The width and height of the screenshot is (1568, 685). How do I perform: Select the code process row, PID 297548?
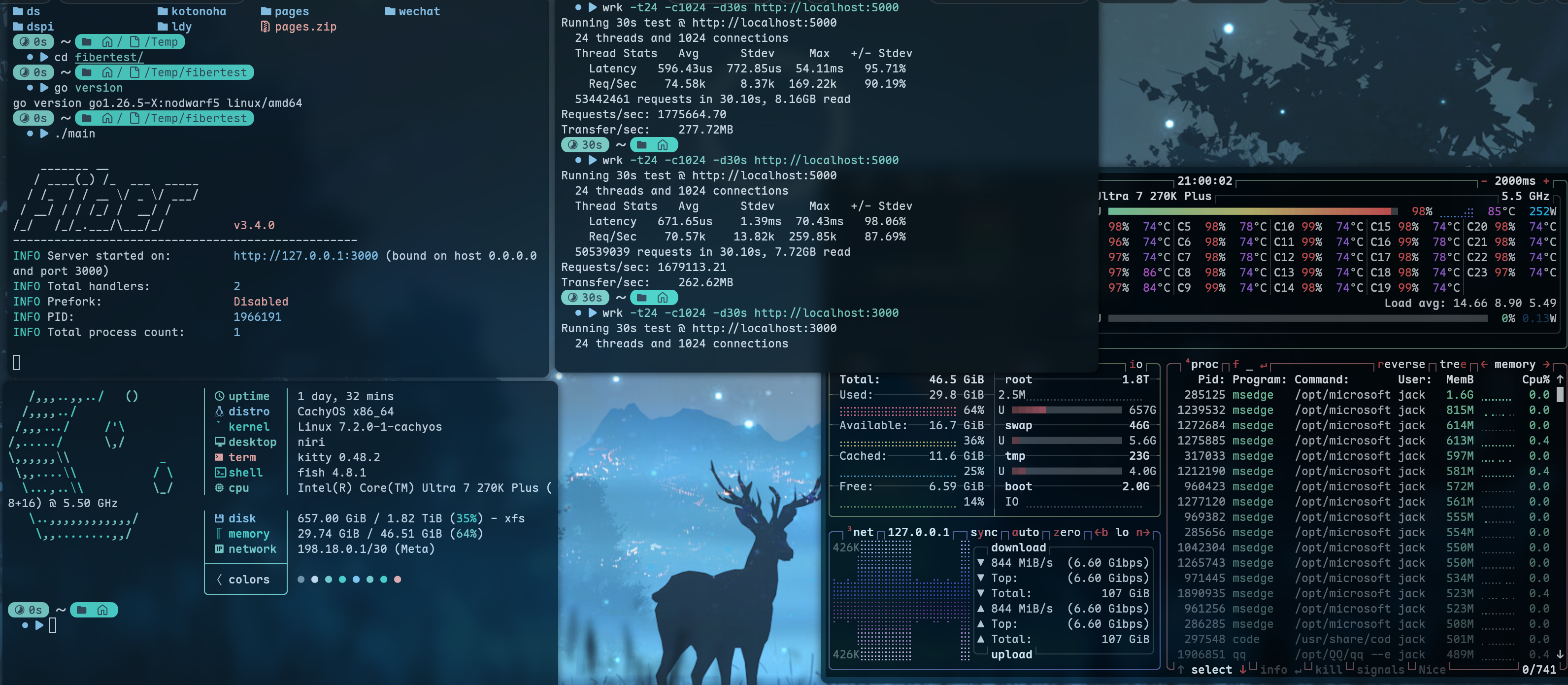coord(1363,639)
